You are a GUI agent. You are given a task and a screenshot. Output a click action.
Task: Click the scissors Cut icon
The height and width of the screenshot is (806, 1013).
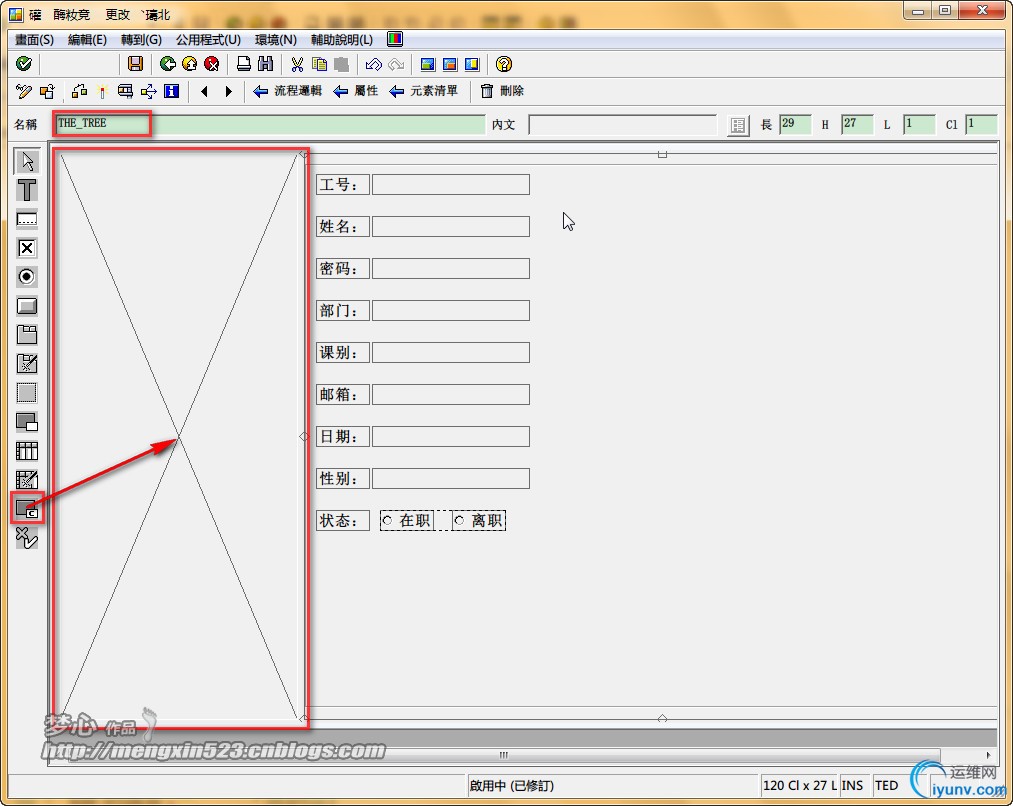tap(297, 63)
